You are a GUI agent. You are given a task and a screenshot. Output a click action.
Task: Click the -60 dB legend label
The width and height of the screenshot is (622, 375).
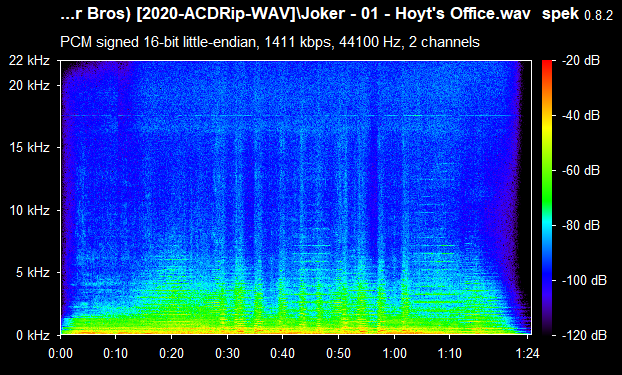(x=581, y=171)
